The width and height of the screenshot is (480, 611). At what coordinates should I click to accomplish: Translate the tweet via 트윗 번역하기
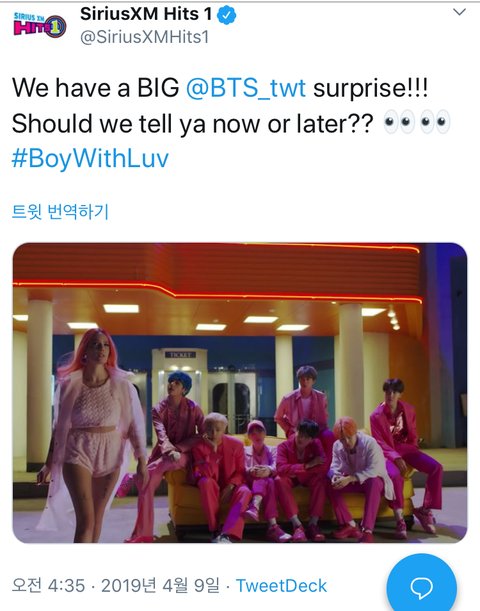click(x=60, y=212)
